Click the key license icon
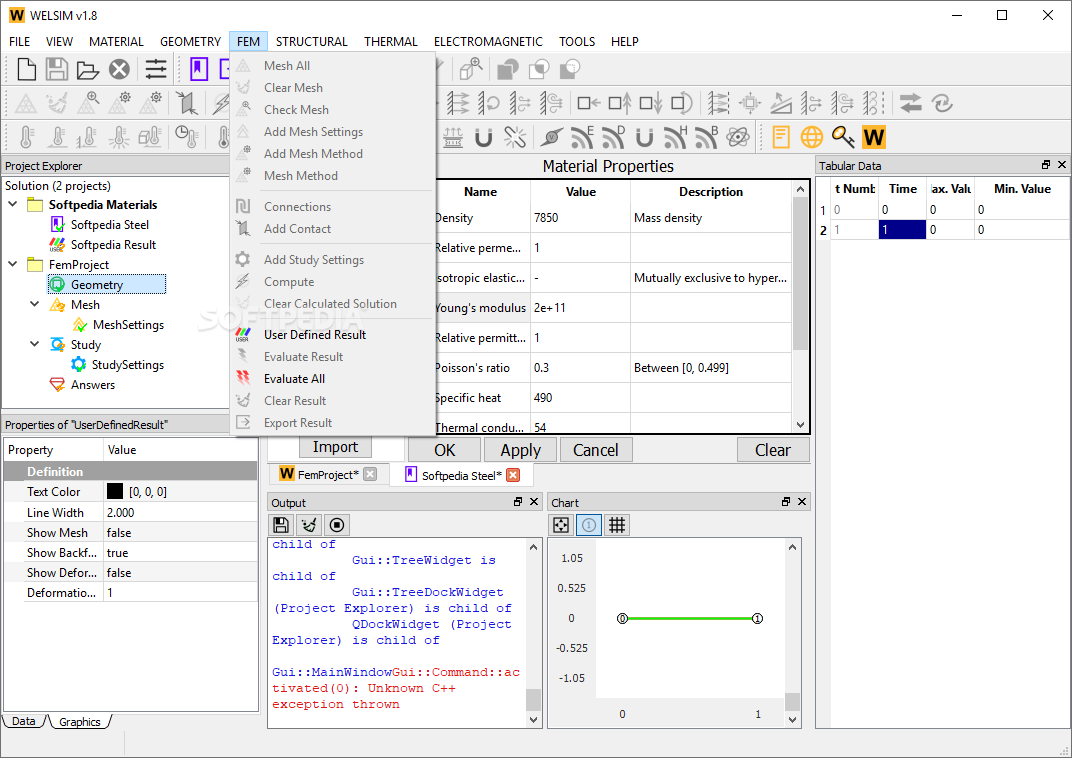The height and width of the screenshot is (758, 1072). [843, 137]
